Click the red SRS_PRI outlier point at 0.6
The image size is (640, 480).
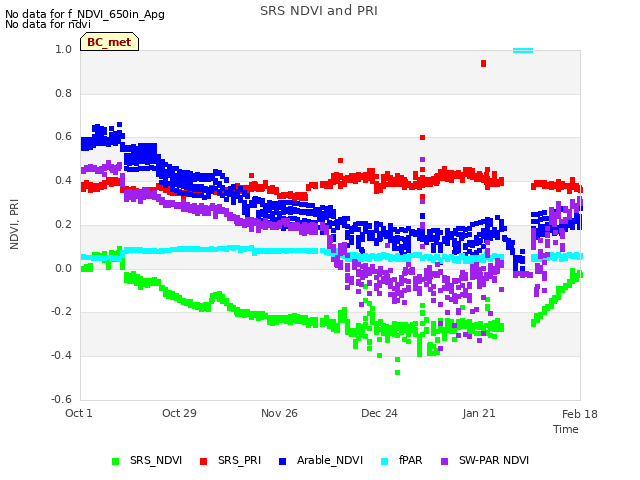tap(422, 138)
